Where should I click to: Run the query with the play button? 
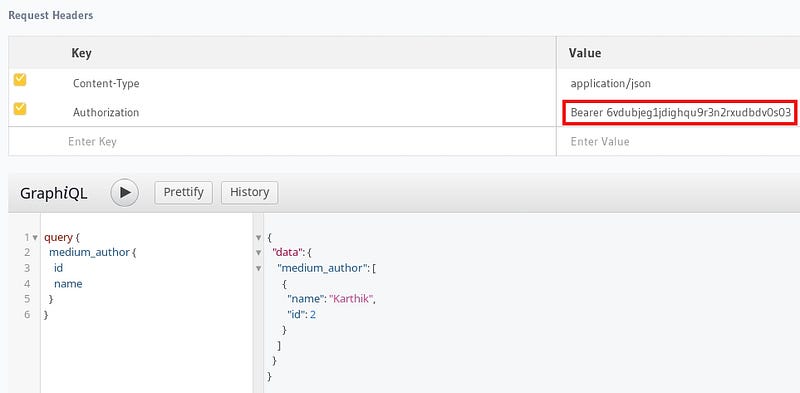[124, 192]
